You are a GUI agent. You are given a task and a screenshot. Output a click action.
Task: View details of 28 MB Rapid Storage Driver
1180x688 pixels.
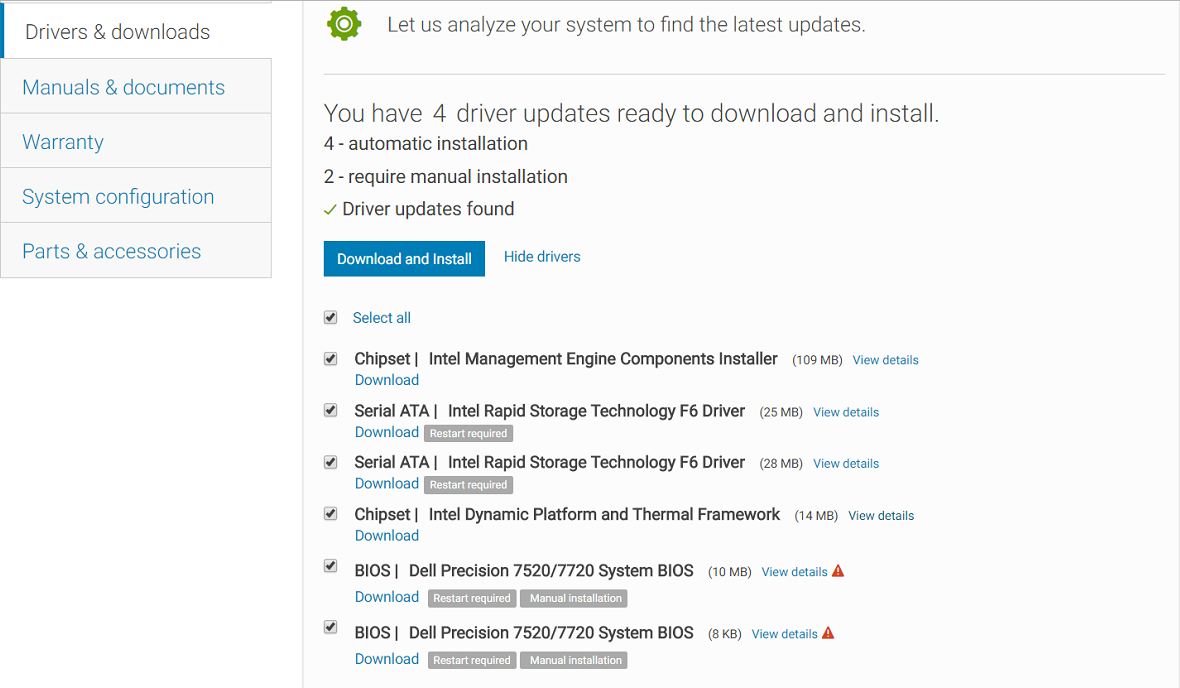[x=846, y=464]
